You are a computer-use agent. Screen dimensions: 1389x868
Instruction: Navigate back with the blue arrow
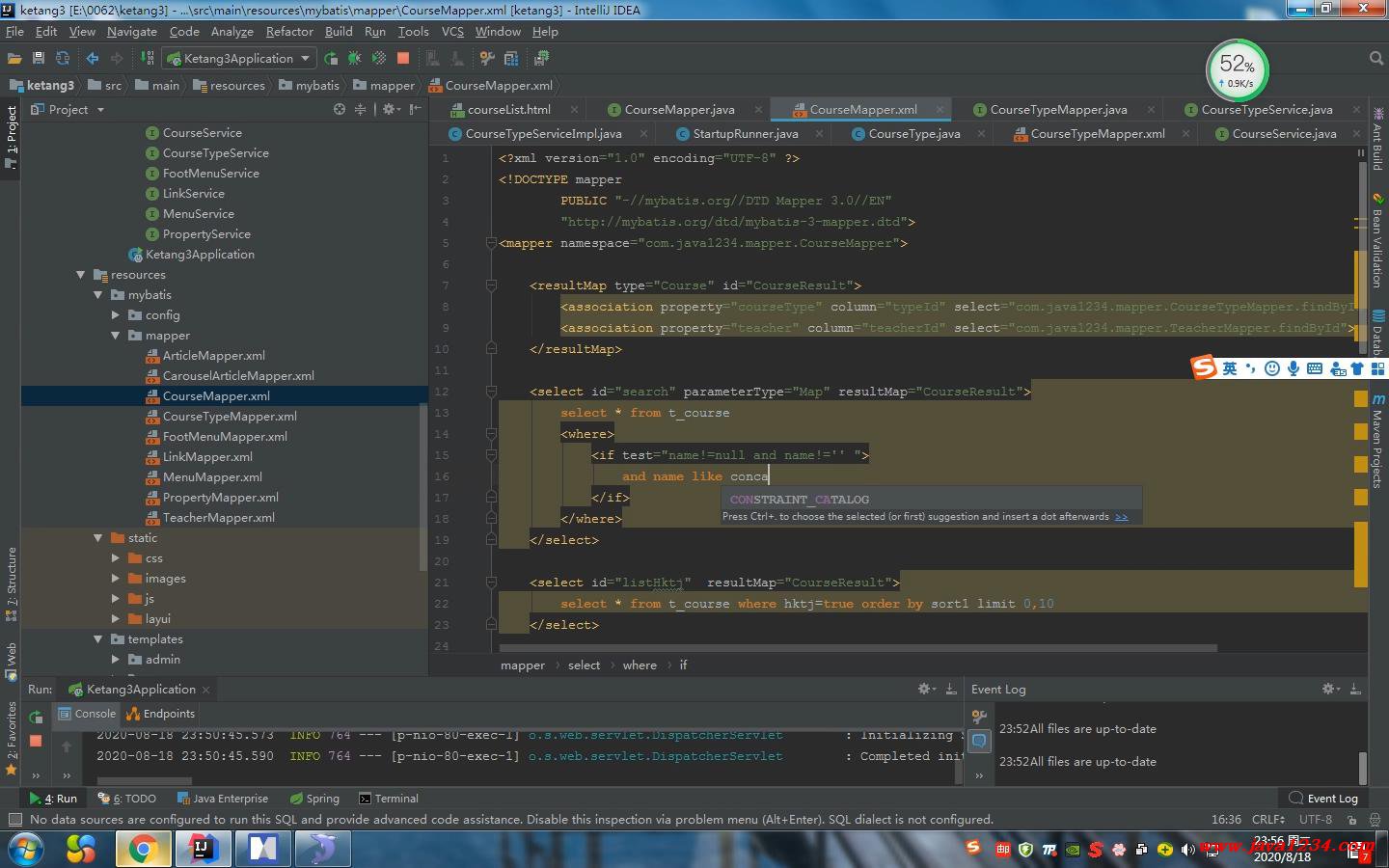click(93, 58)
